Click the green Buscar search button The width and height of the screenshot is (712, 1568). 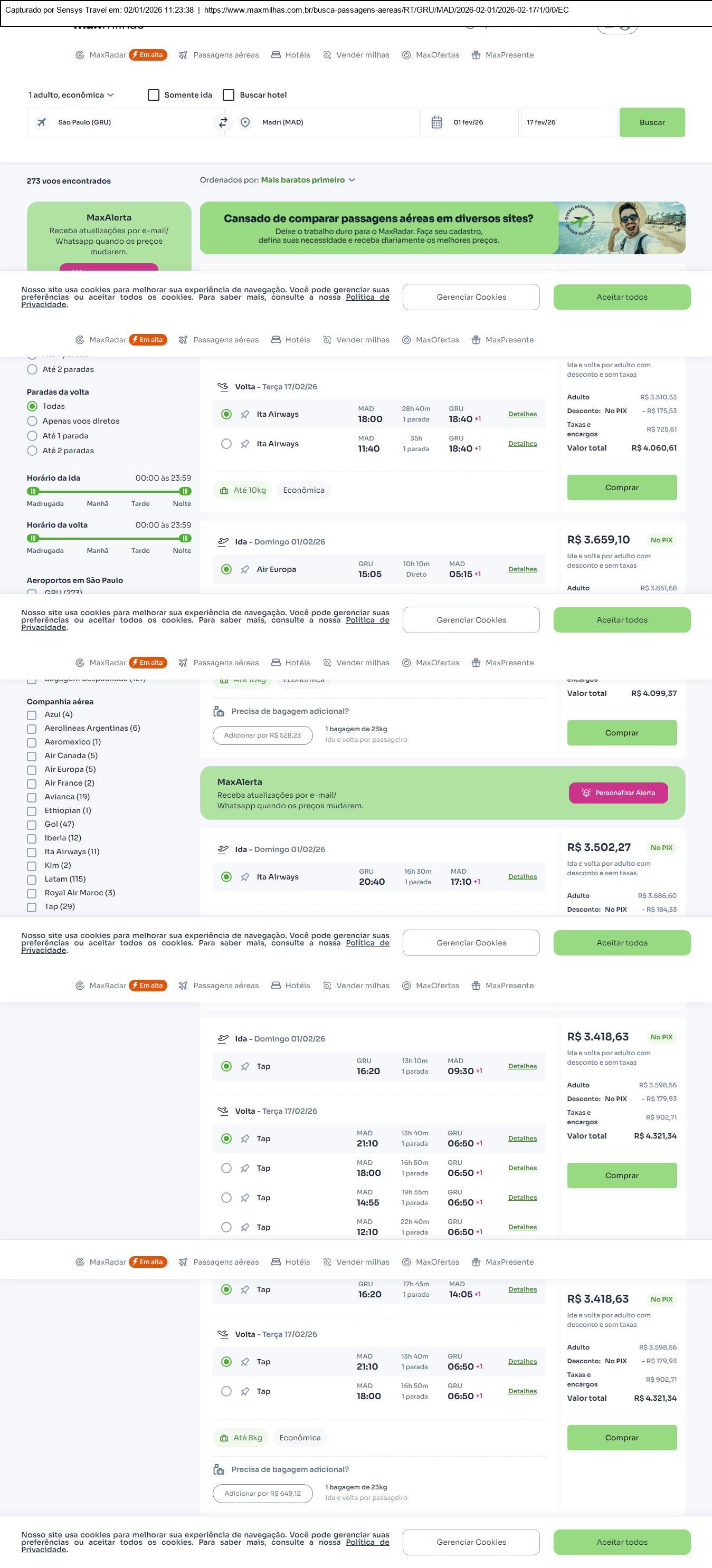point(652,122)
